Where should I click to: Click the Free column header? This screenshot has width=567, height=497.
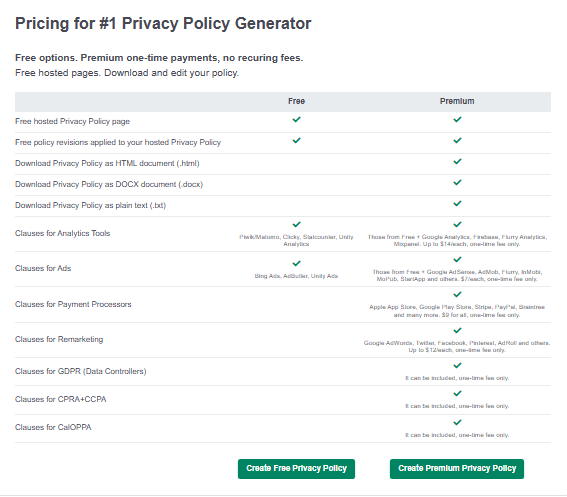(297, 101)
